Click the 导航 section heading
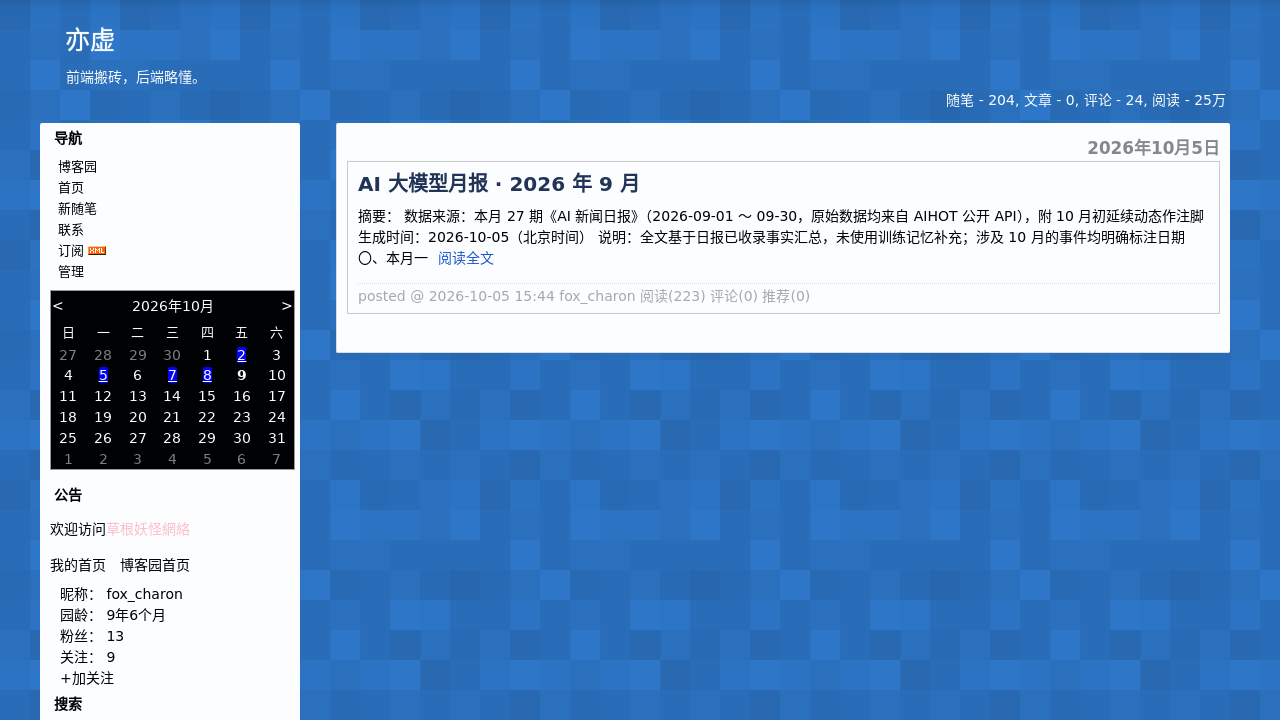 click(x=68, y=139)
